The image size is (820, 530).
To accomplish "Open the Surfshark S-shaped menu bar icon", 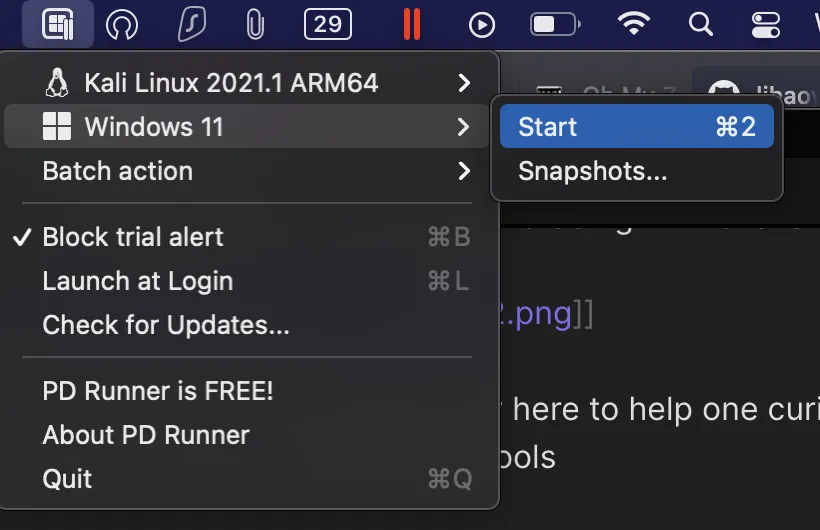I will (x=192, y=25).
